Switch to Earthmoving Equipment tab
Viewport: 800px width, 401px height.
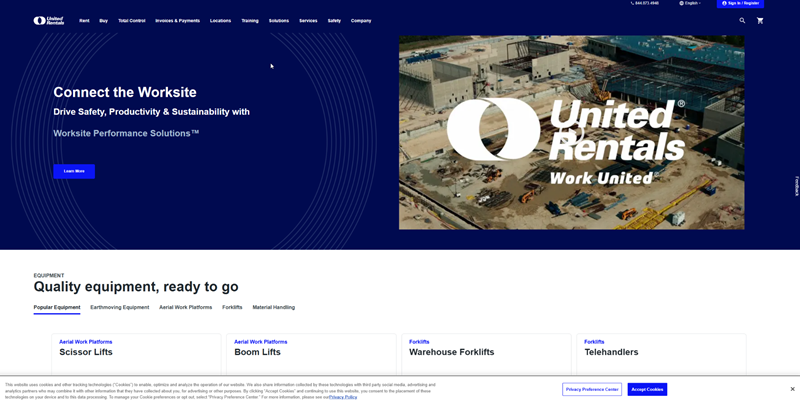click(120, 308)
